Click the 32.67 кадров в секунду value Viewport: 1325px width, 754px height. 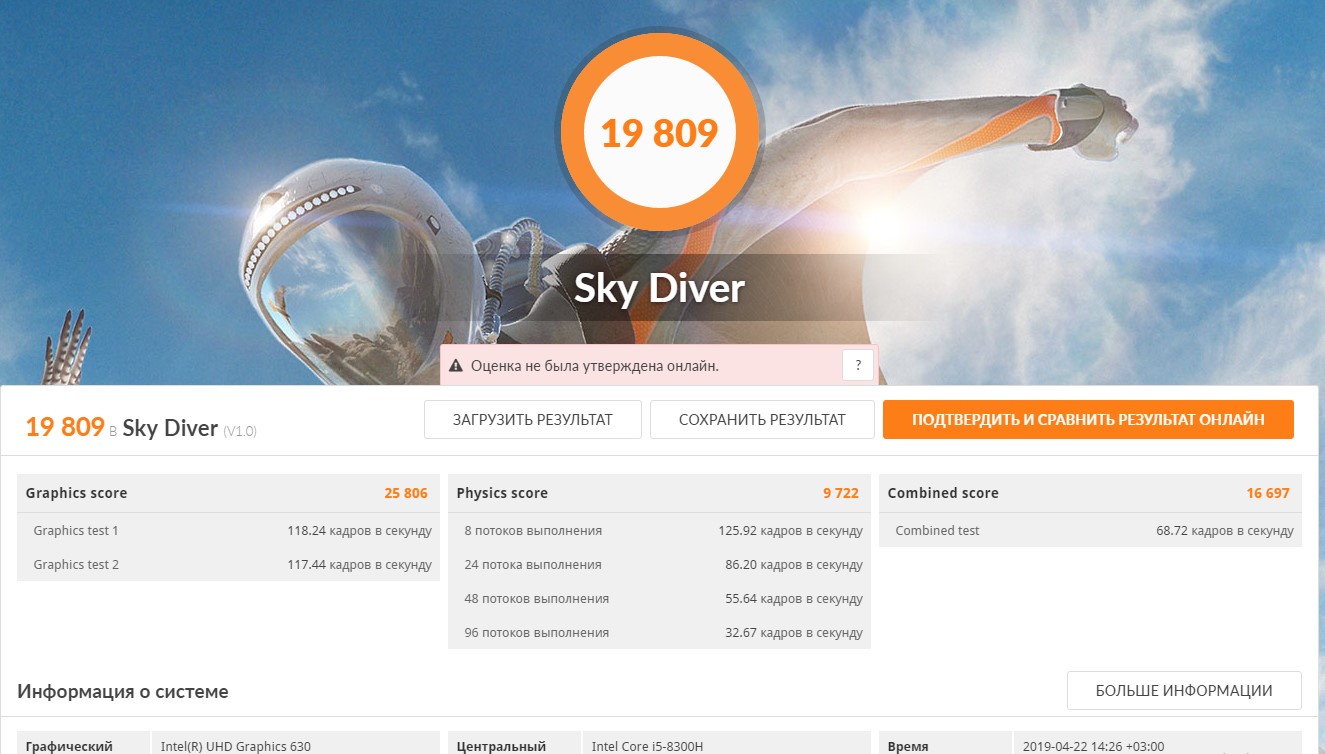[794, 633]
